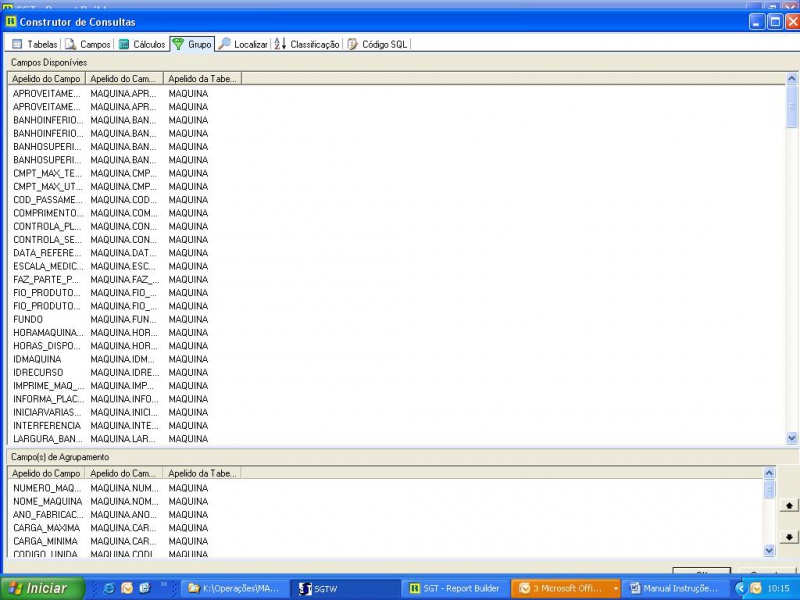
Task: Switch to the Código SQL tab
Action: tap(378, 44)
